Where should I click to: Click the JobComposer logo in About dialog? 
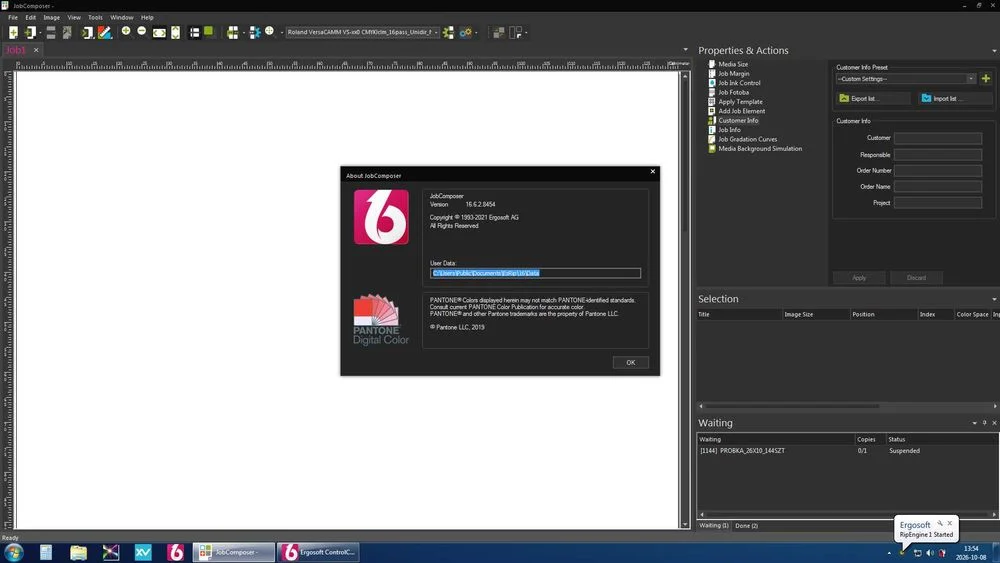point(381,217)
